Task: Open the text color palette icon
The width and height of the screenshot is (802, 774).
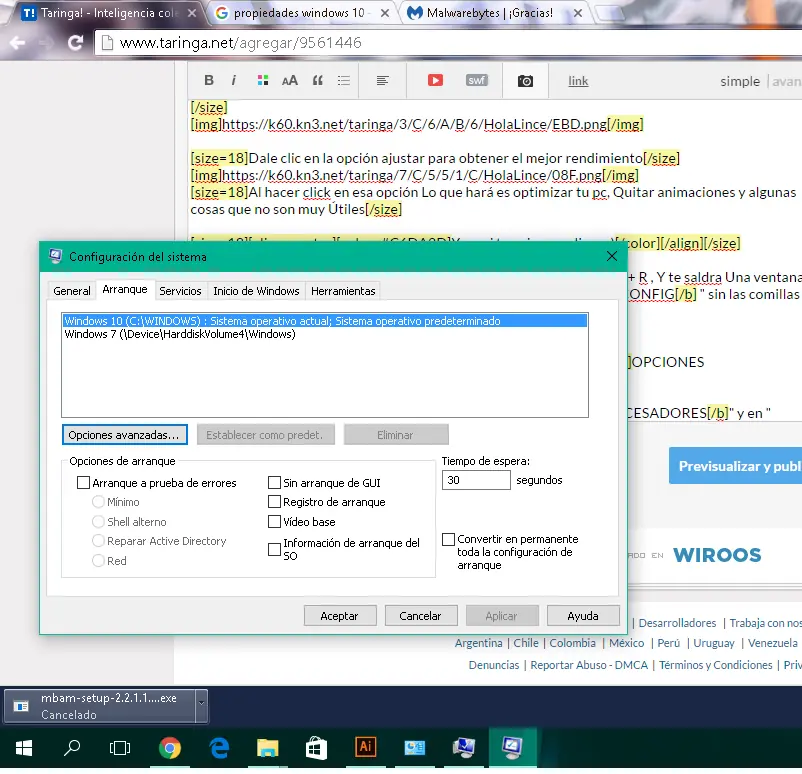Action: coord(263,80)
